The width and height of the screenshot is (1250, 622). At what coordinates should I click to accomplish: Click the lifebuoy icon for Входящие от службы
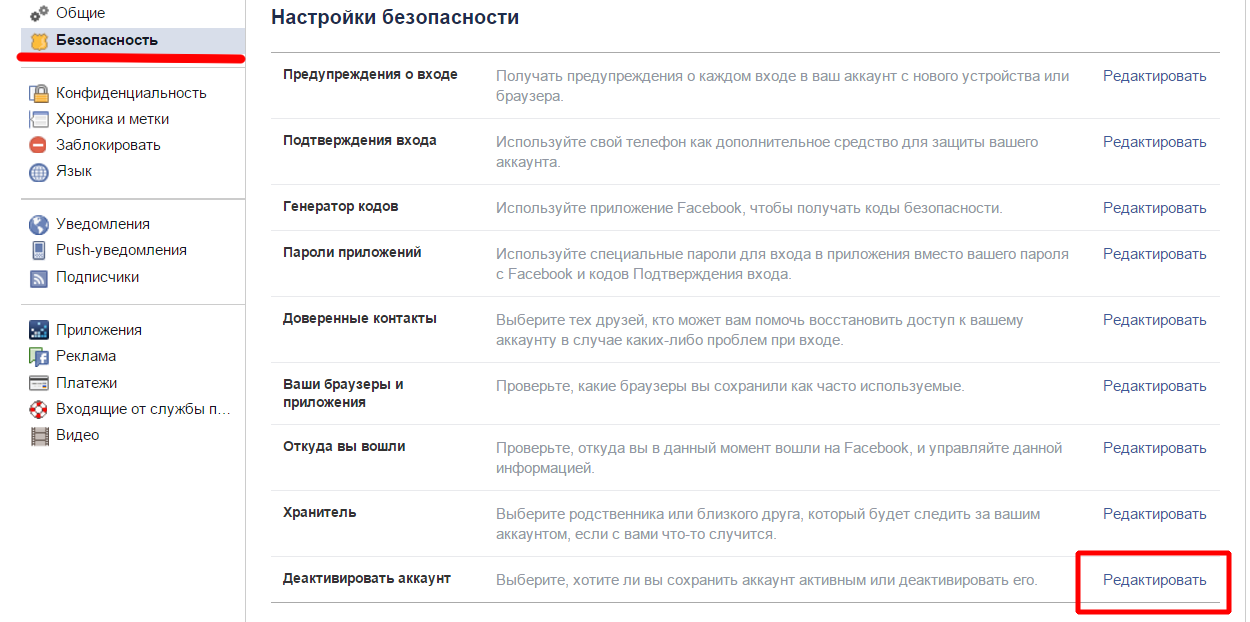39,409
